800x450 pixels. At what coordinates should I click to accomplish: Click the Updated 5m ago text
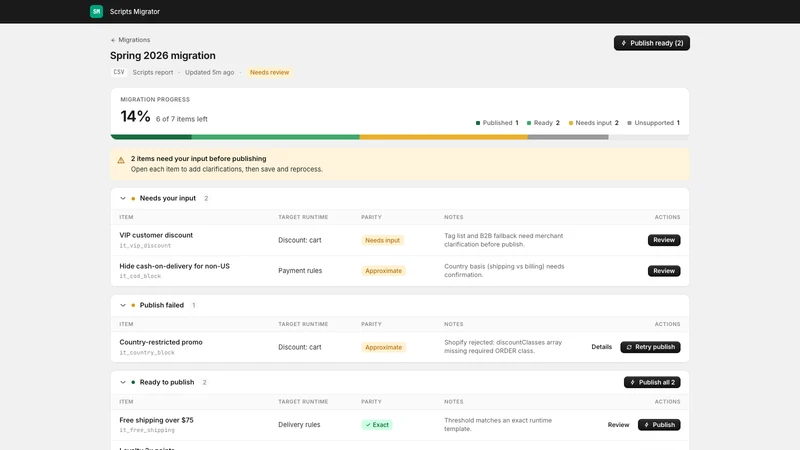coord(209,72)
